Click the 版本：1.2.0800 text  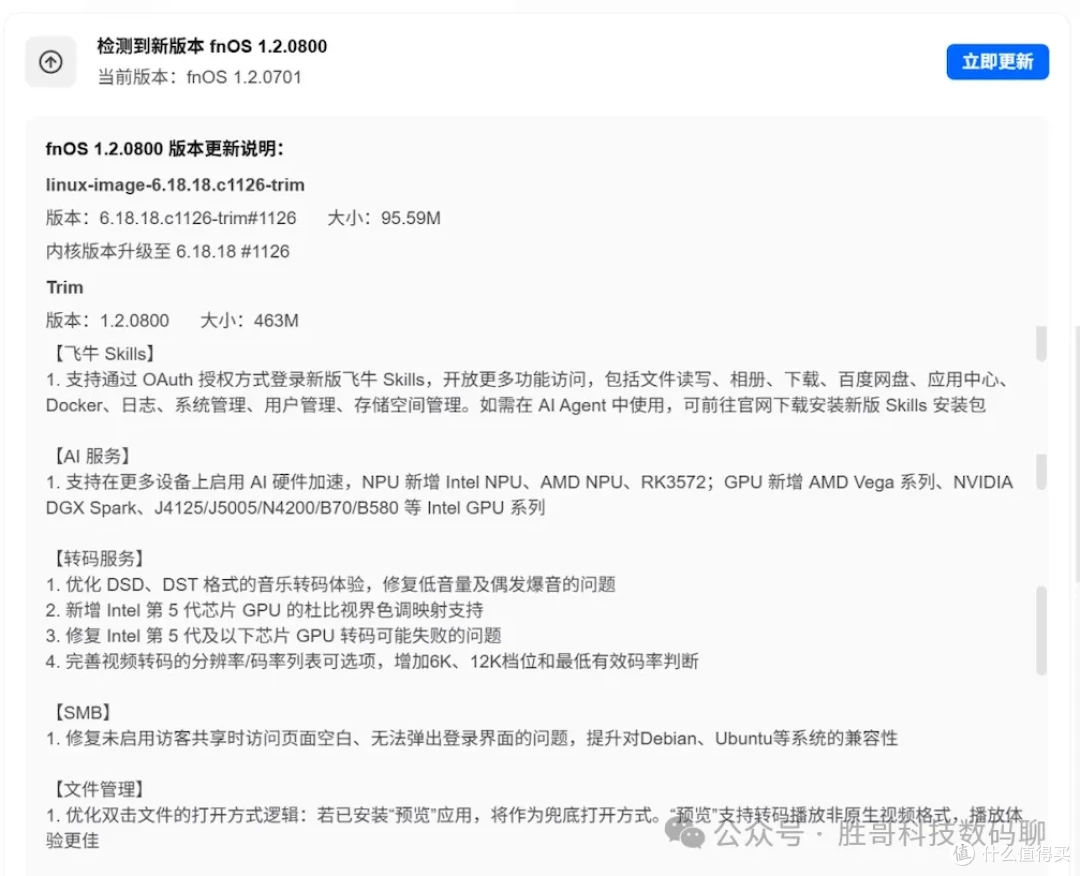point(107,320)
